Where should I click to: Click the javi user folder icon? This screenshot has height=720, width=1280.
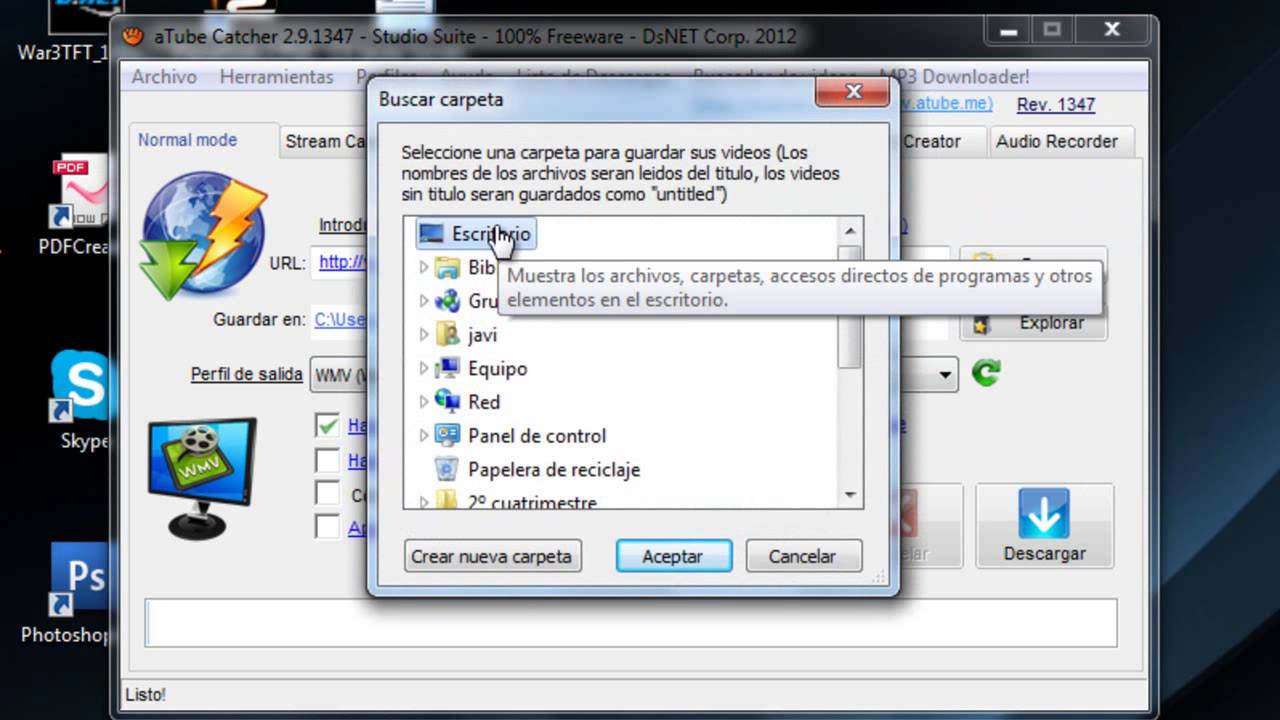point(448,334)
